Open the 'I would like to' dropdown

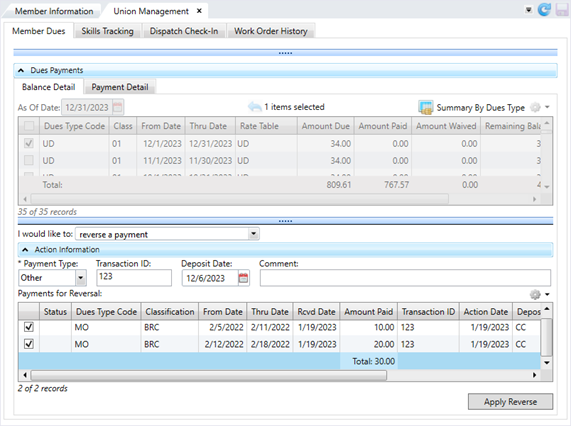click(x=253, y=234)
